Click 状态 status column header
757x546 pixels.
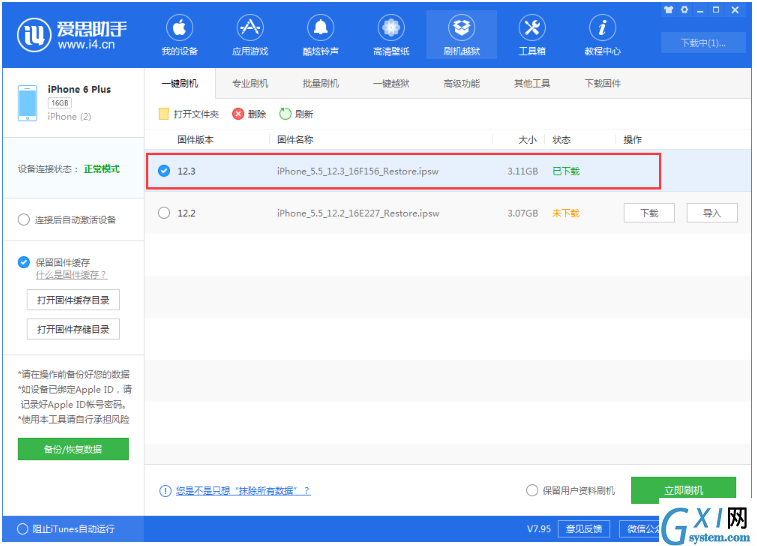(562, 140)
